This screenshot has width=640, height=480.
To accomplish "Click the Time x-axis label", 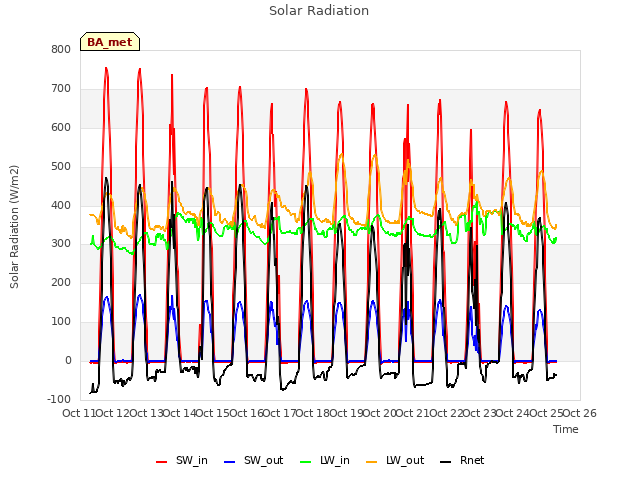I will tap(566, 429).
